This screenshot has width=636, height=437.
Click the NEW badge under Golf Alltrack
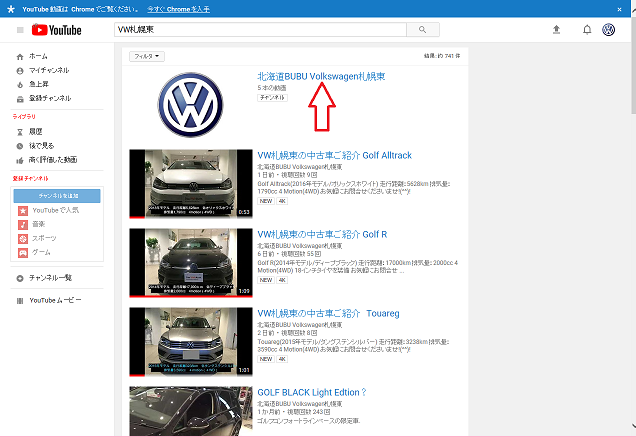pyautogui.click(x=266, y=201)
